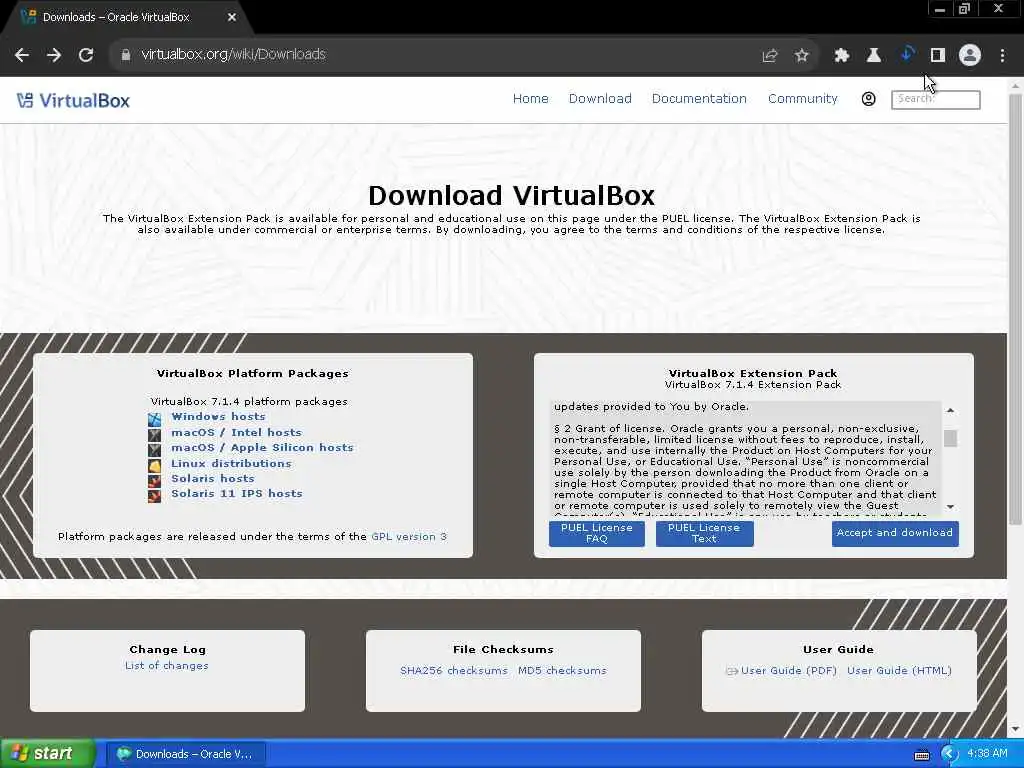Click the site Search input field

coord(935,99)
